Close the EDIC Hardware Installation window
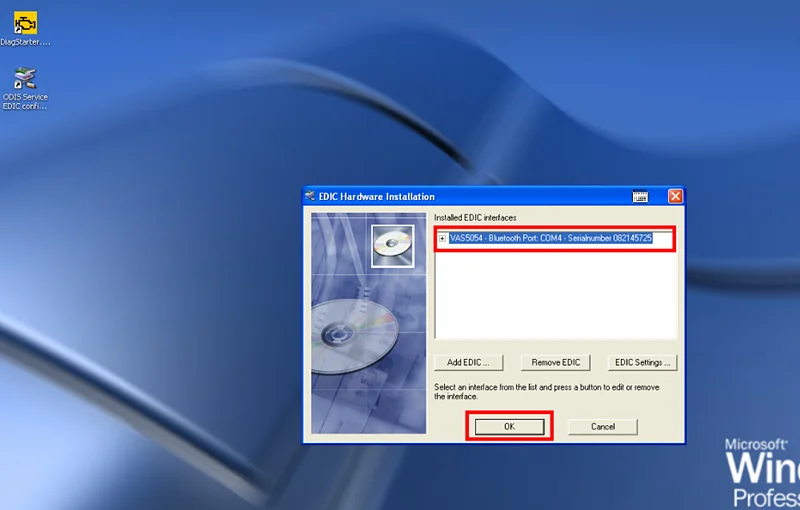The height and width of the screenshot is (510, 800). pos(675,196)
